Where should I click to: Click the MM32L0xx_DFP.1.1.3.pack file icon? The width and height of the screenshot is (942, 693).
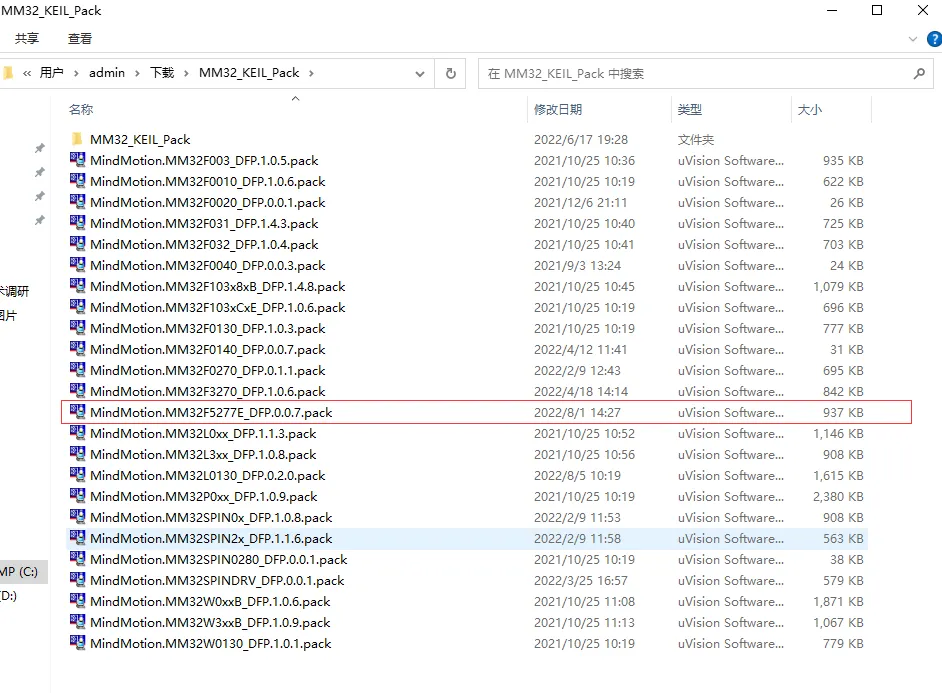(77, 434)
